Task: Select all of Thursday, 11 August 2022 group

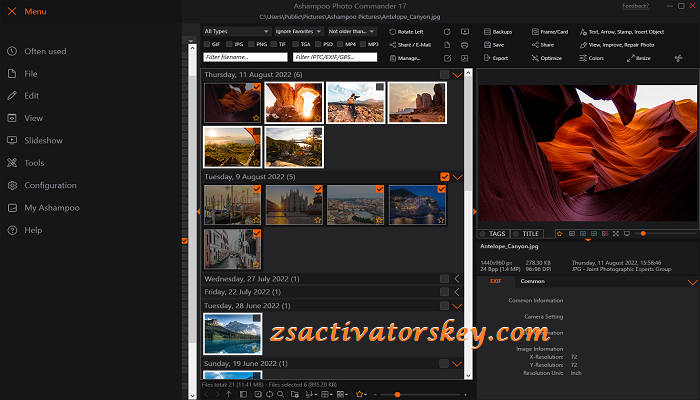Action: (x=444, y=75)
